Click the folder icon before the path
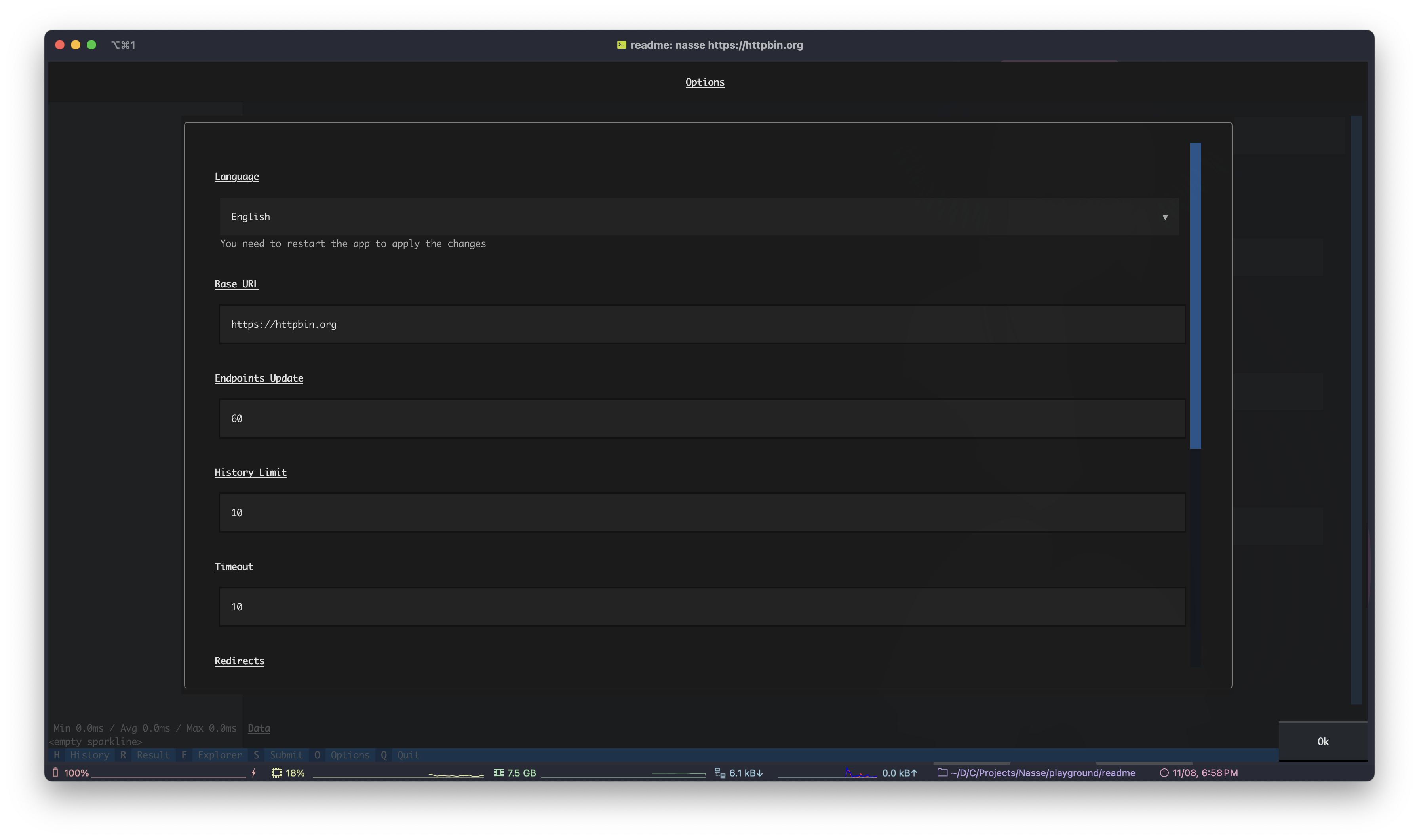This screenshot has width=1419, height=840. 942,773
